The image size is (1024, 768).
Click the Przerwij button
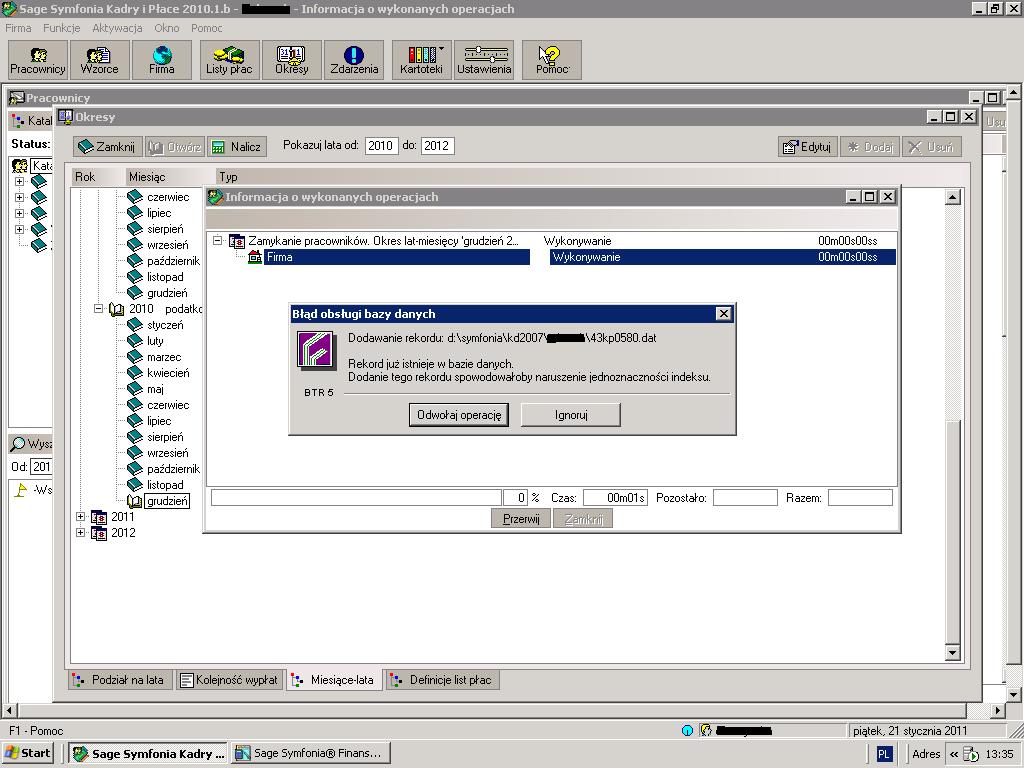click(x=521, y=519)
